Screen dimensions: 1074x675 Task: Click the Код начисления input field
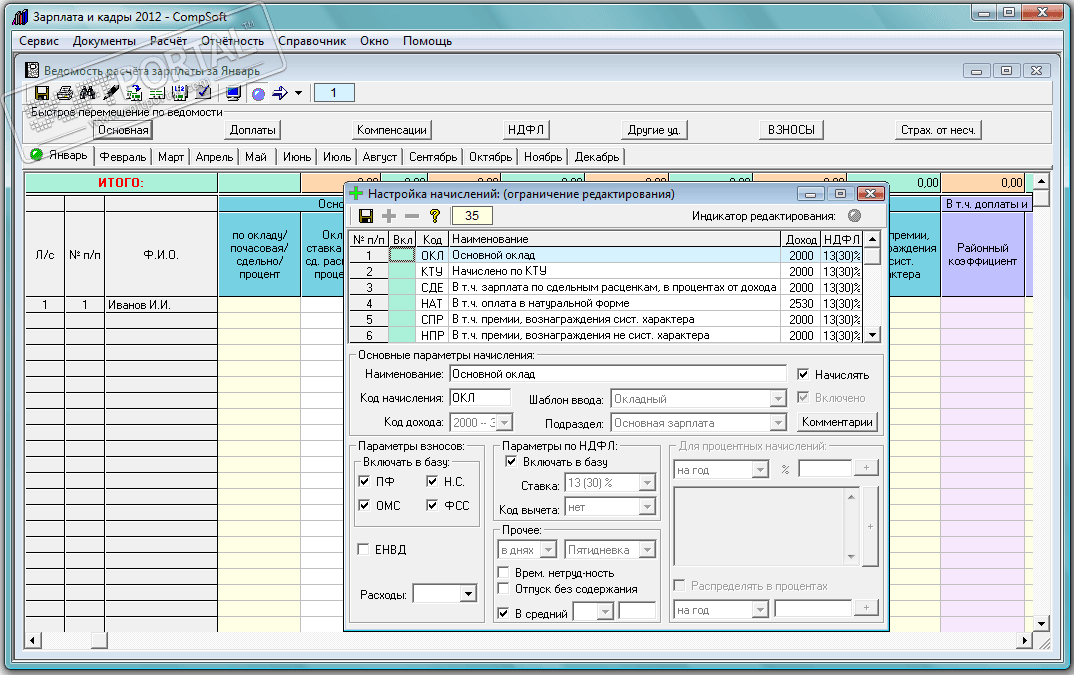coord(480,398)
